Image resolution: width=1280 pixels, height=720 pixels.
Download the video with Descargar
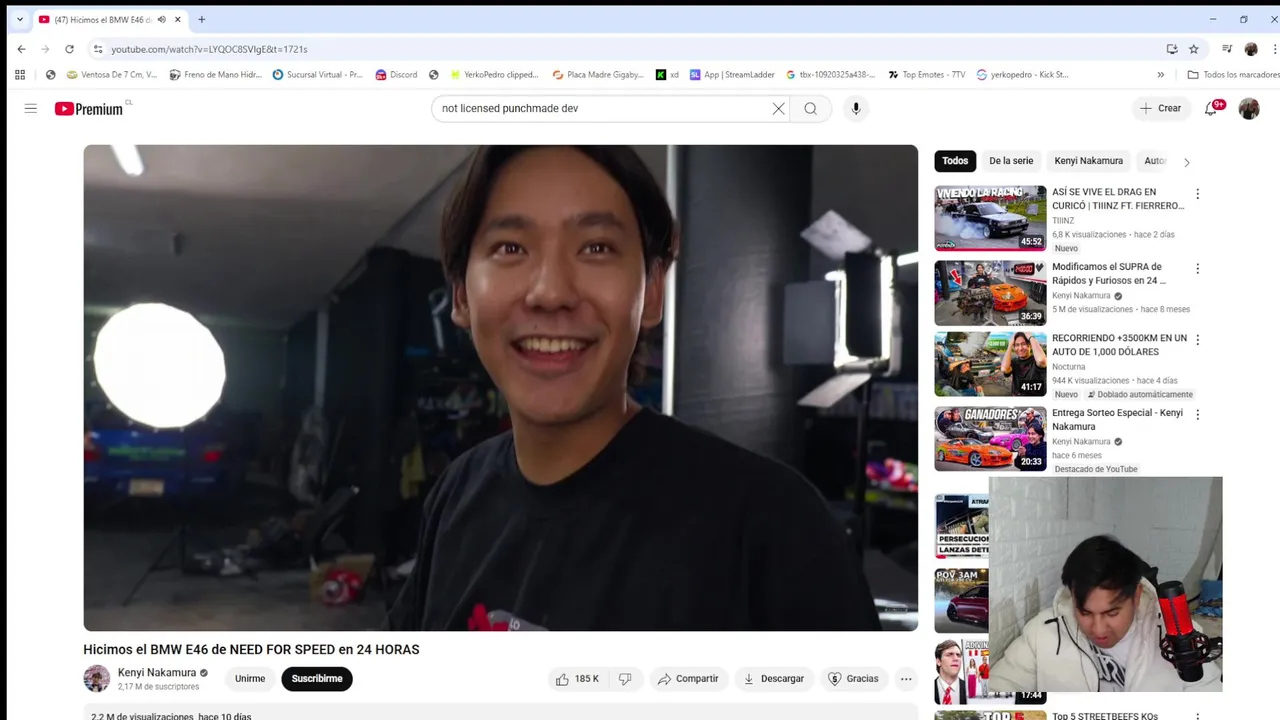pyautogui.click(x=774, y=679)
